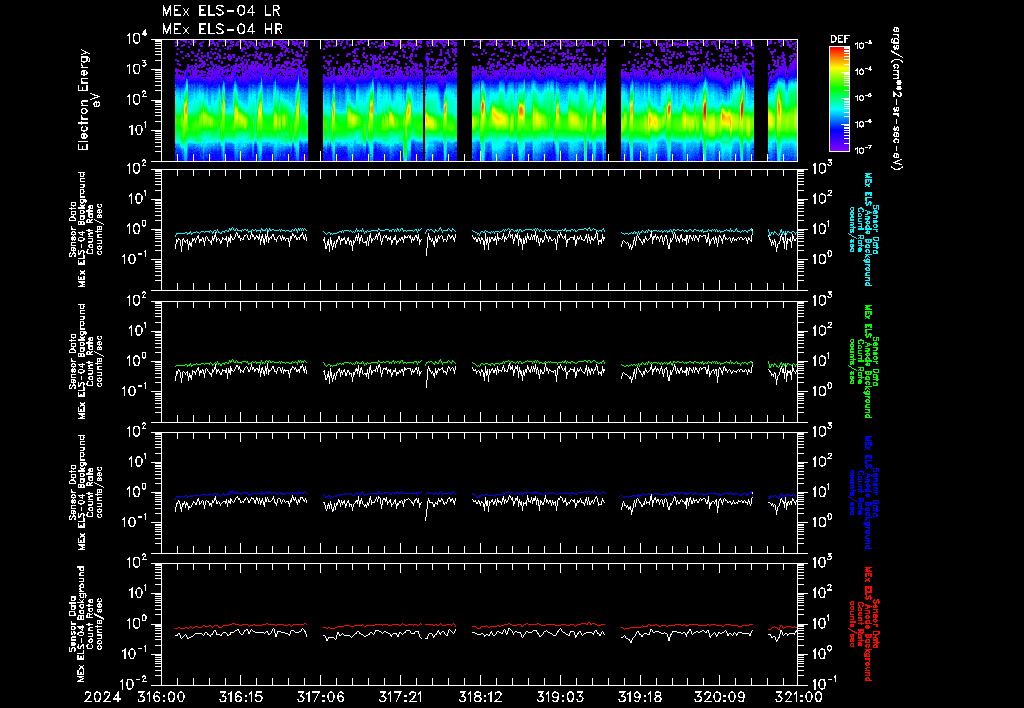Select the 321:00 end time label
Screen dimensions: 1024x708
tap(799, 697)
